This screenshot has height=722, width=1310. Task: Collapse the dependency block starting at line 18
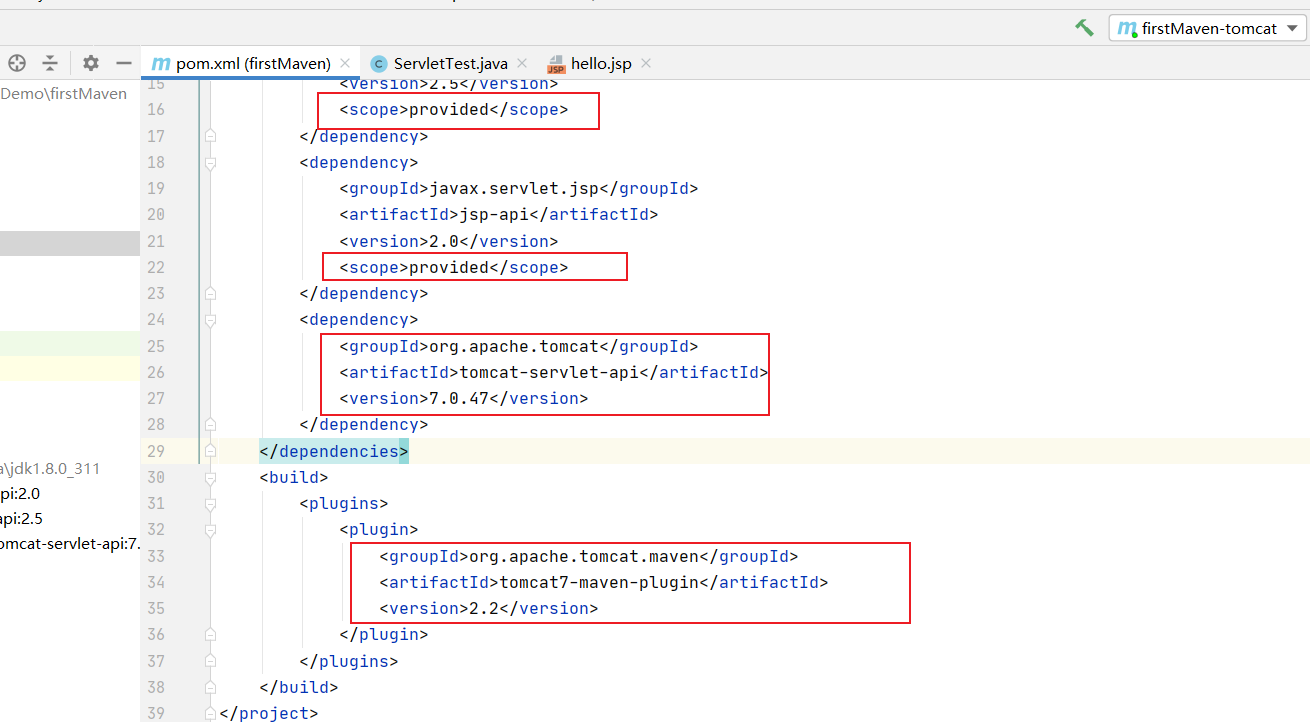(210, 162)
